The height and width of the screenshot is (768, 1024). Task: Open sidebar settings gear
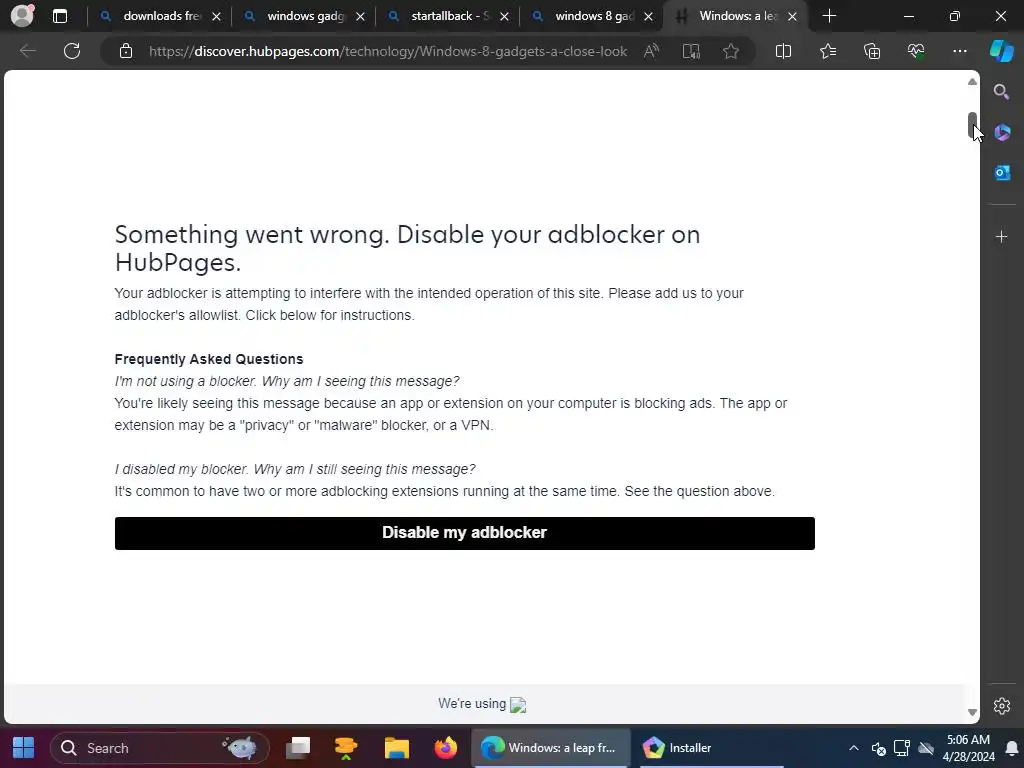[1002, 706]
